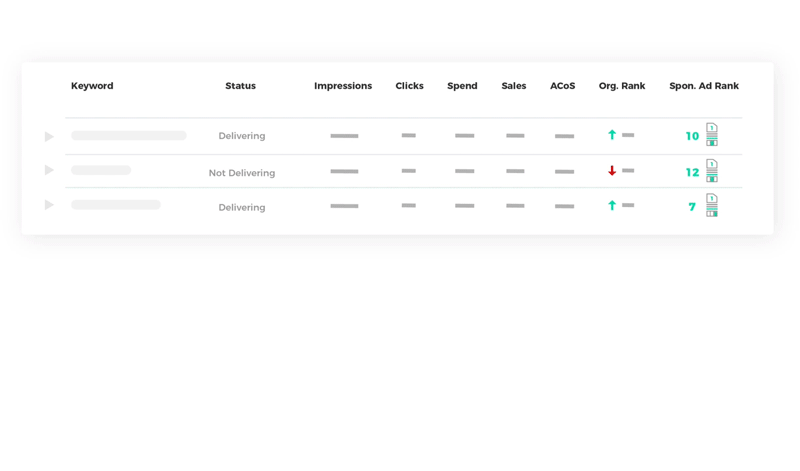Click the page placement icon beside rank 10
Image resolution: width=800 pixels, height=471 pixels.
pyautogui.click(x=712, y=135)
